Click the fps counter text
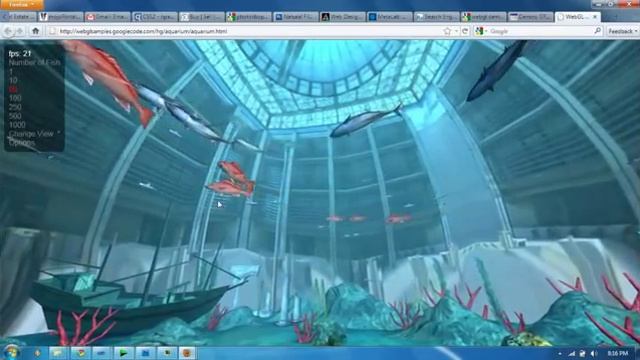640x360 pixels. pyautogui.click(x=20, y=53)
